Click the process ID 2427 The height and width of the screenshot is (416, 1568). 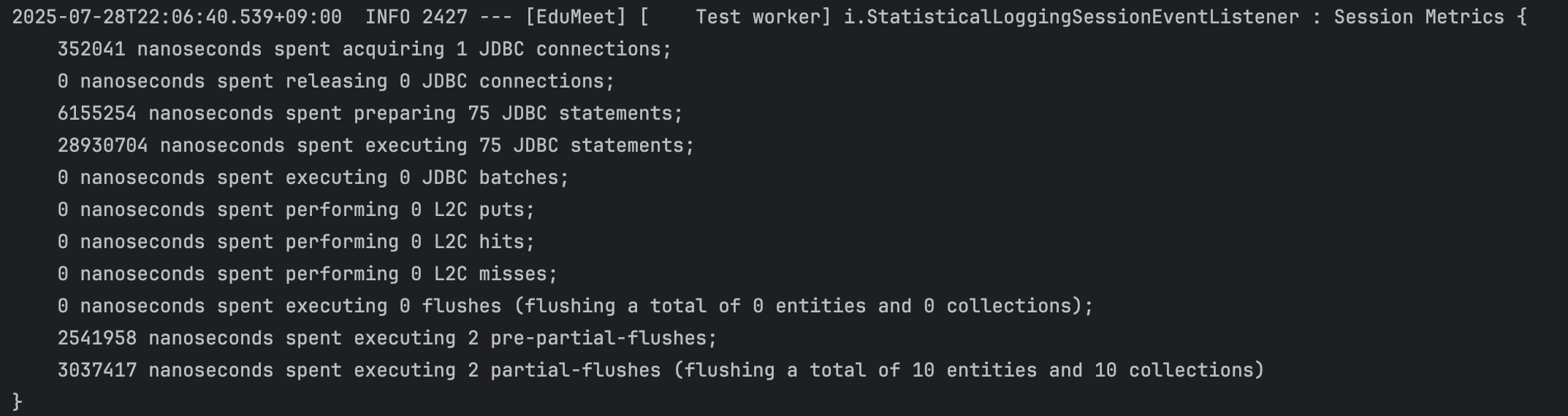(444, 17)
